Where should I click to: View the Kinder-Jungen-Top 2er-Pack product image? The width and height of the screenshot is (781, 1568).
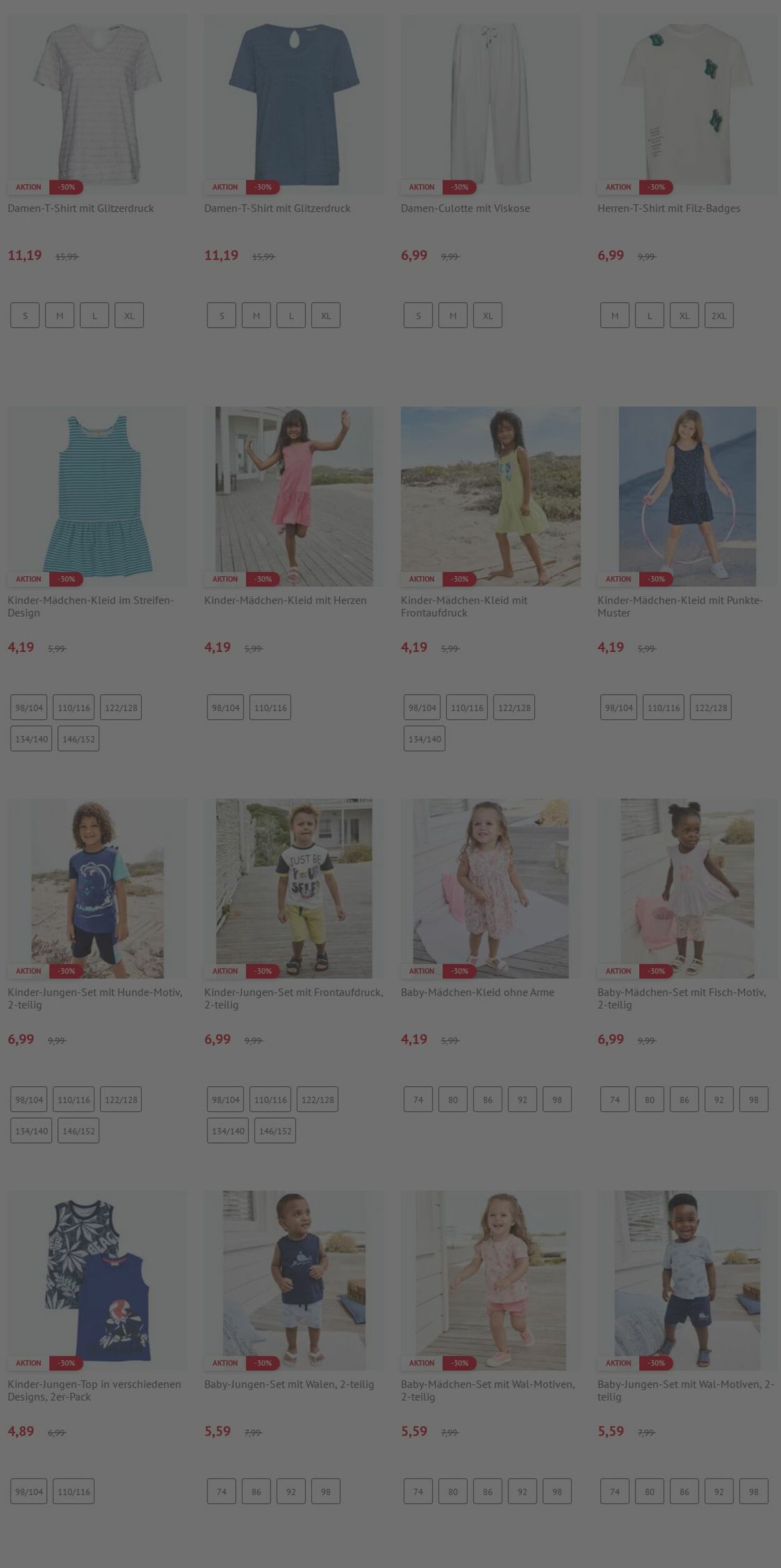click(x=97, y=1280)
